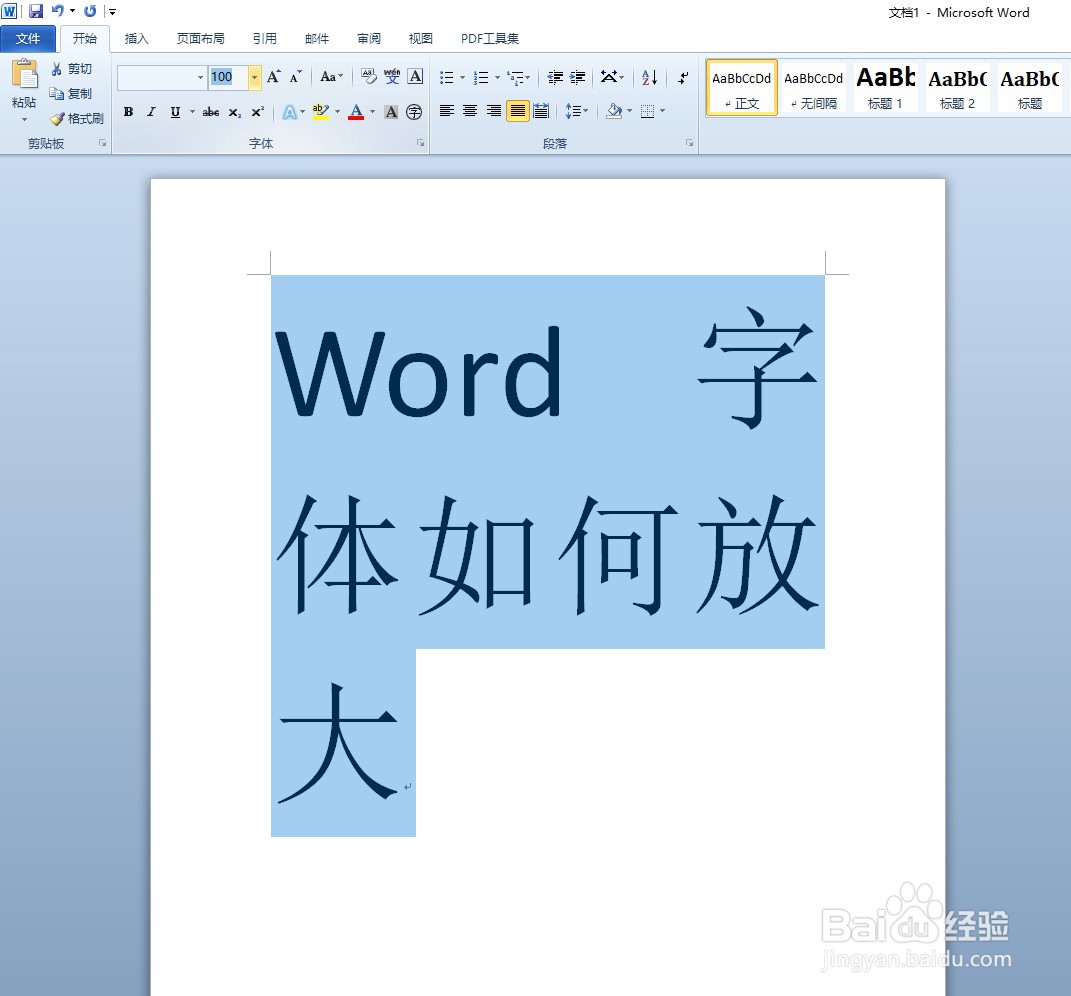Click the selected text 'Word' in document
1071x996 pixels.
pos(418,373)
